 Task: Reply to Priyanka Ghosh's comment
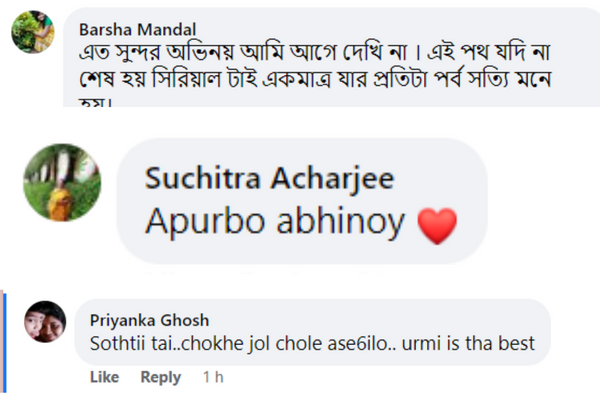click(160, 377)
